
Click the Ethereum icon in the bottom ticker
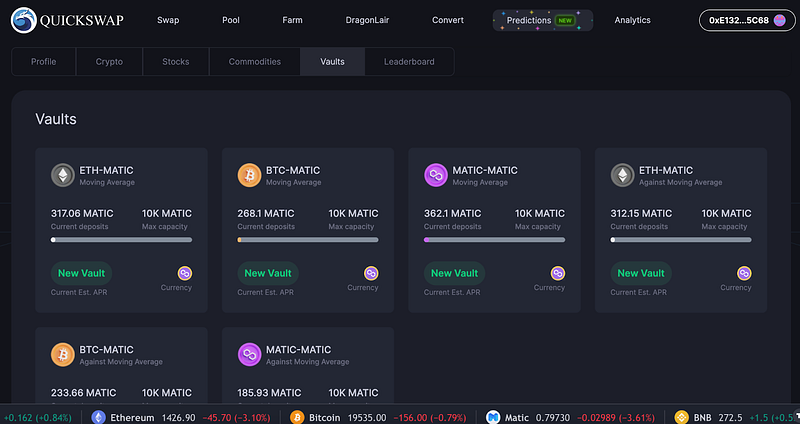coord(98,417)
